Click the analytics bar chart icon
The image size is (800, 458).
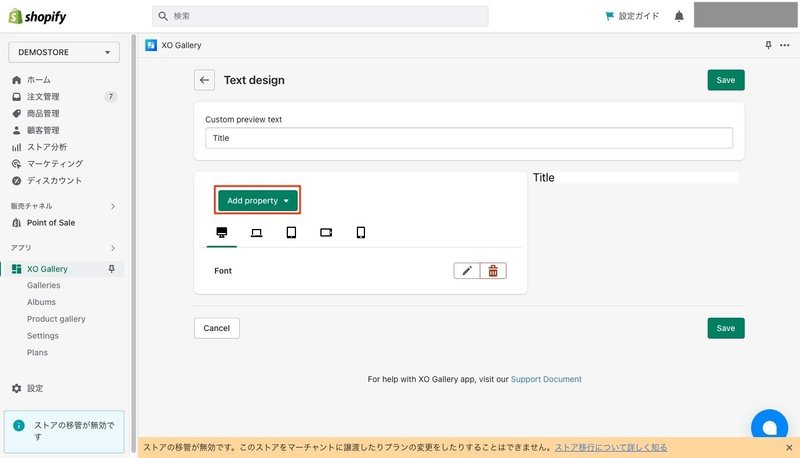tap(16, 147)
